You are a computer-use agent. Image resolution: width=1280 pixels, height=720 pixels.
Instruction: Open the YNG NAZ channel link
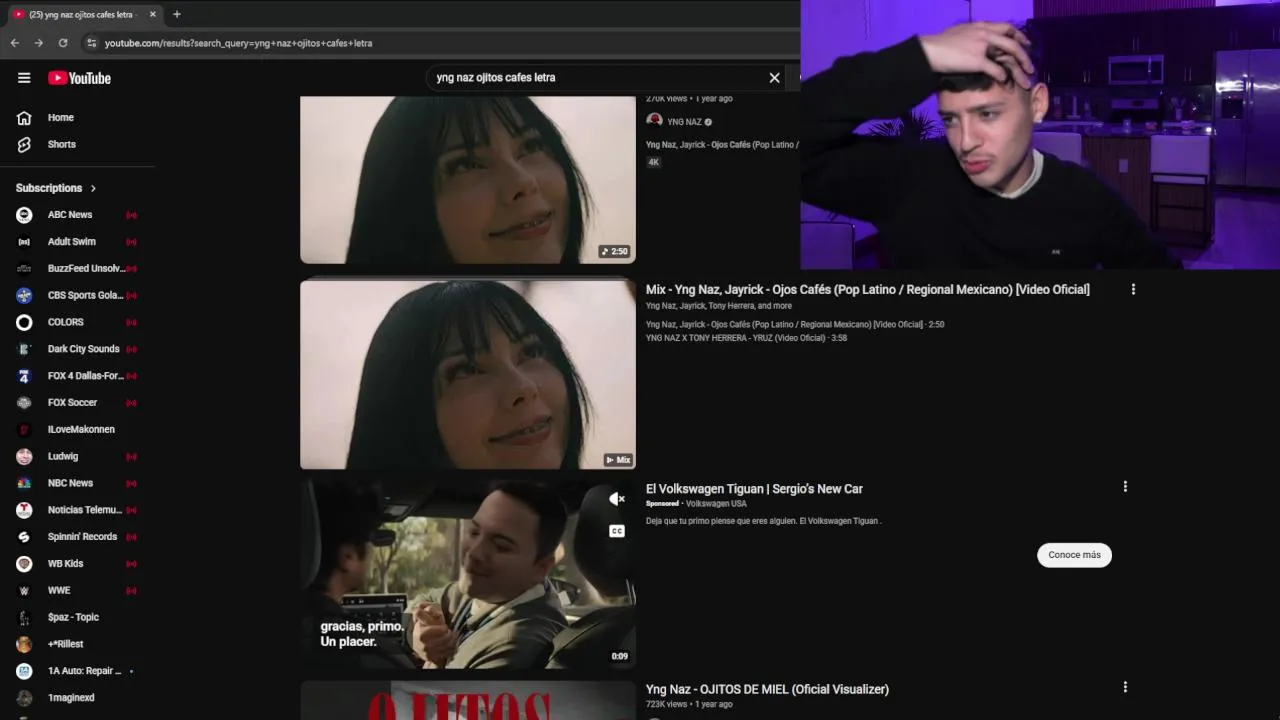pos(685,122)
